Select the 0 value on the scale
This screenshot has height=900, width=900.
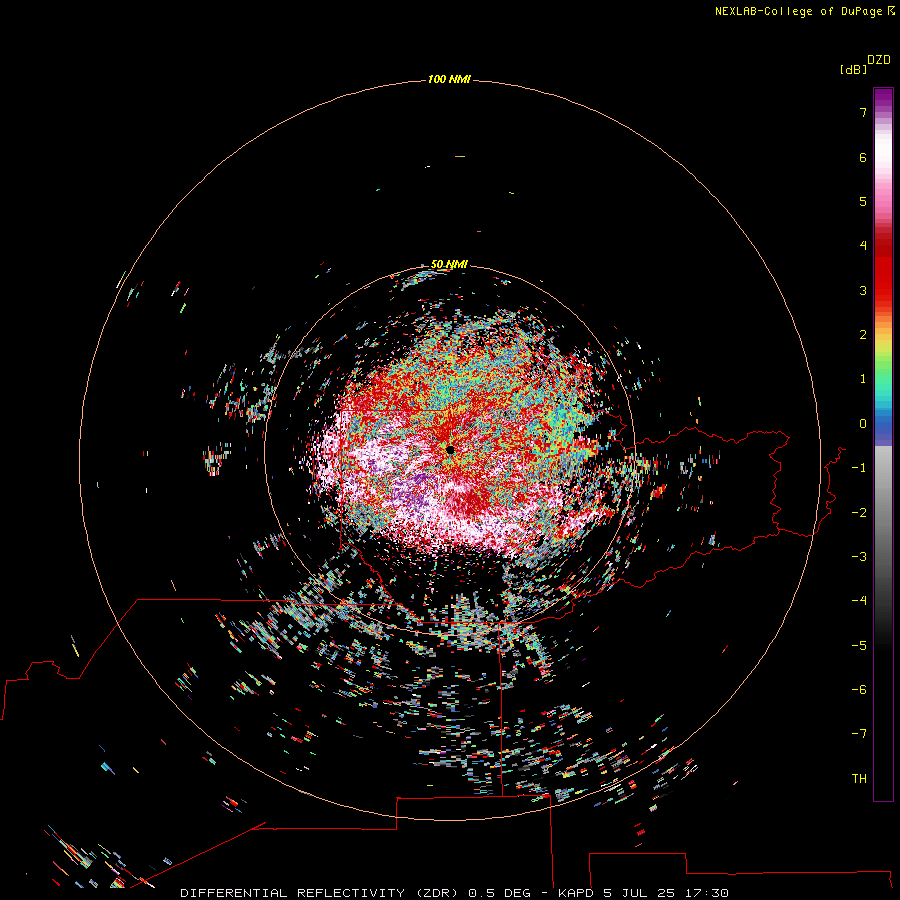coord(863,424)
